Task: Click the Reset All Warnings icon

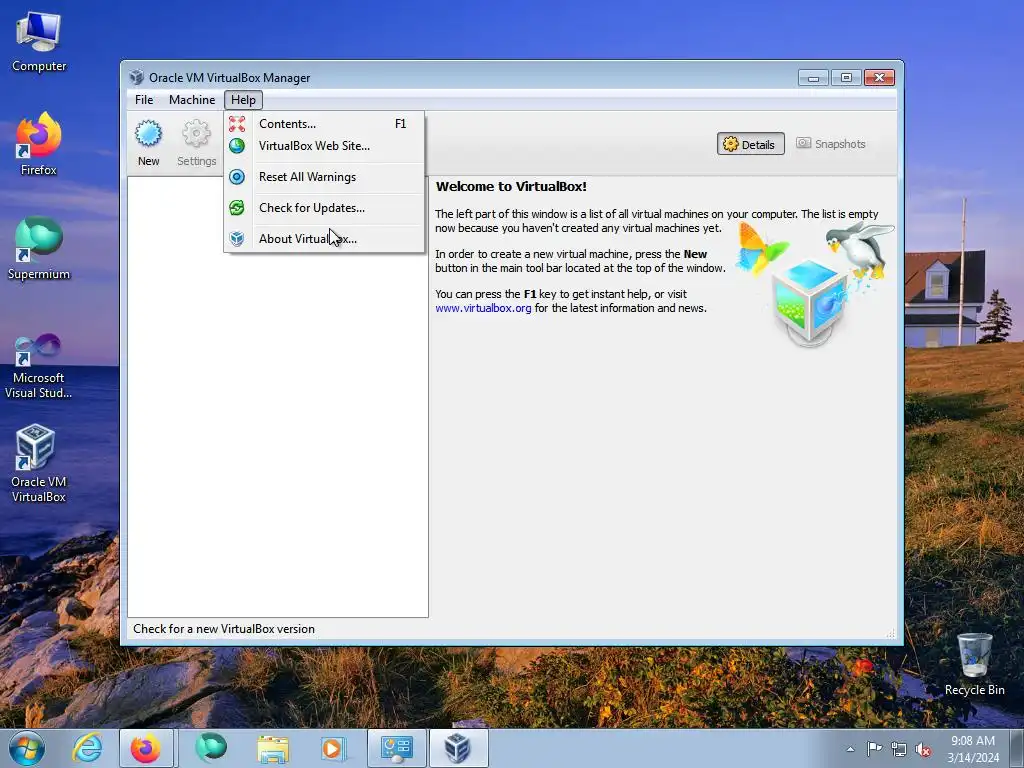Action: tap(237, 177)
